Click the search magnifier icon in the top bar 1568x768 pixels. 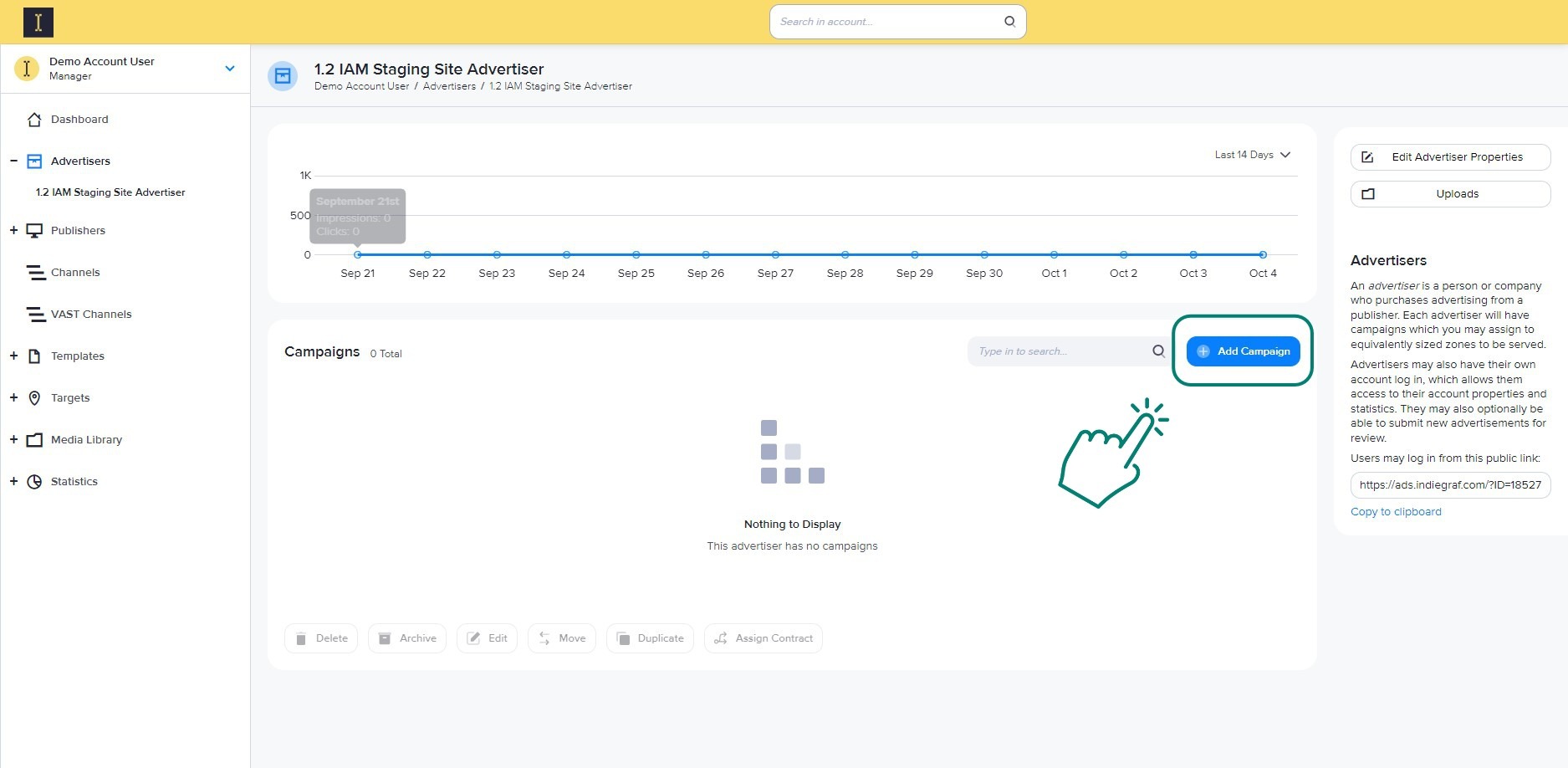click(1009, 22)
